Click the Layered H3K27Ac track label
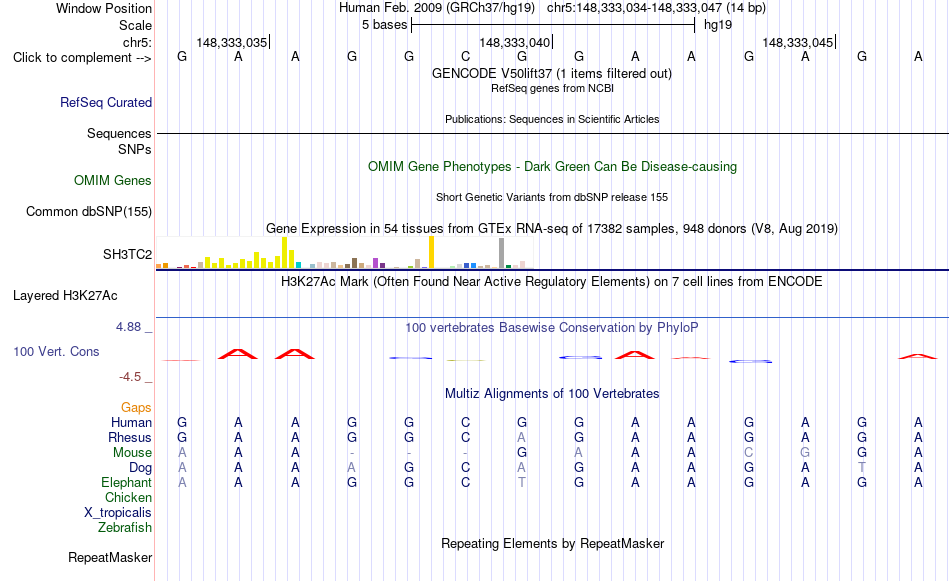 (65, 296)
